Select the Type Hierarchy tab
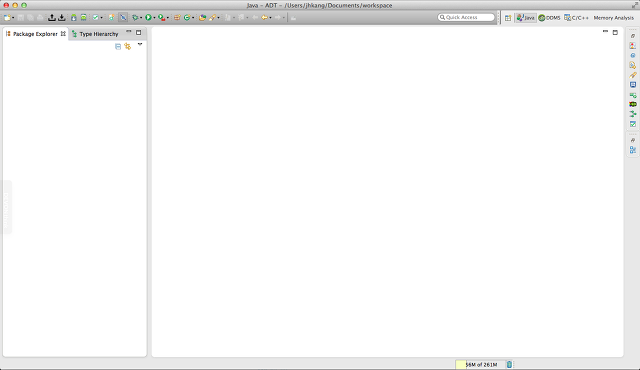640x370 pixels. point(96,34)
